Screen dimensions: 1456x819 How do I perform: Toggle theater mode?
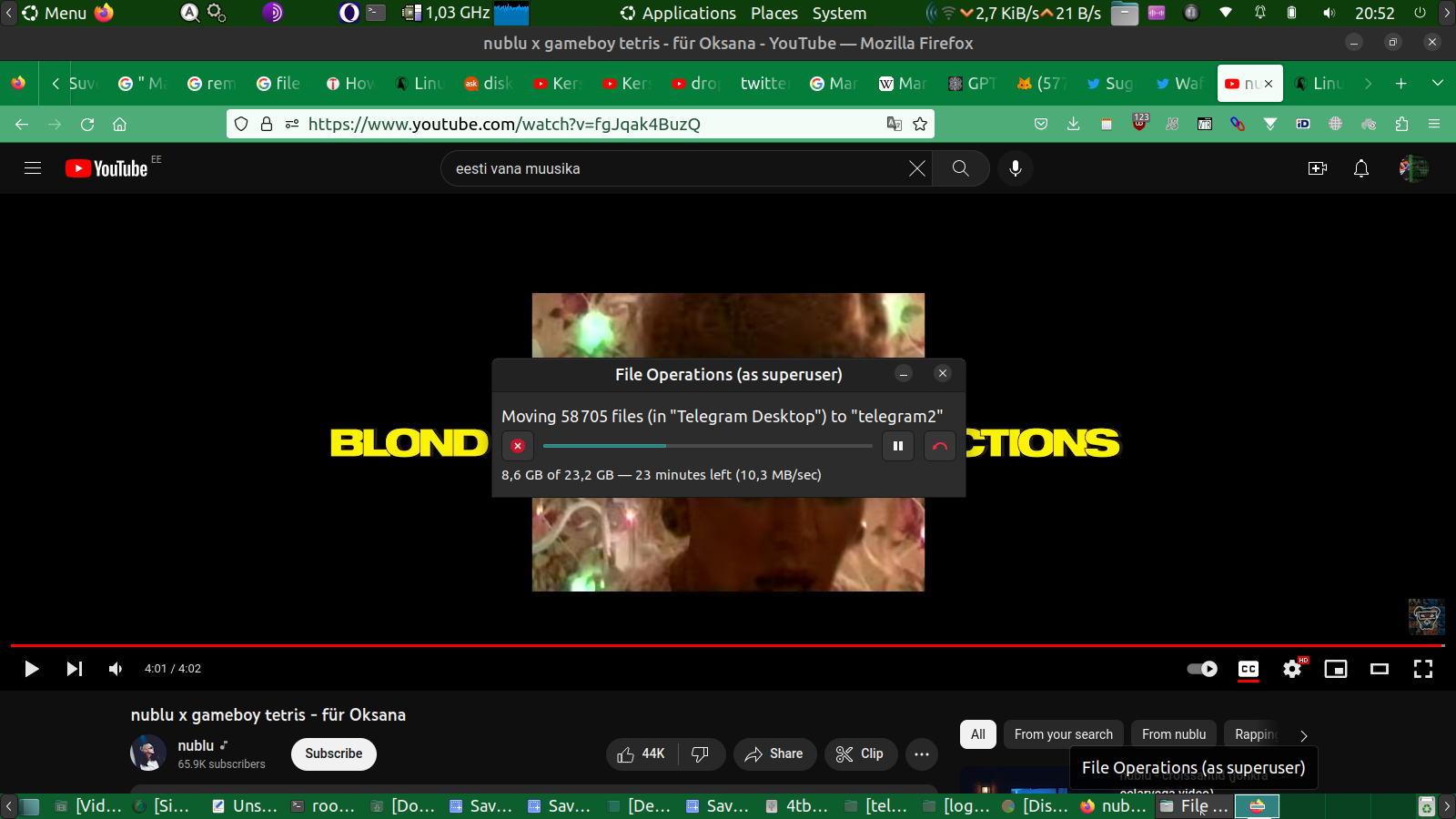[1380, 669]
